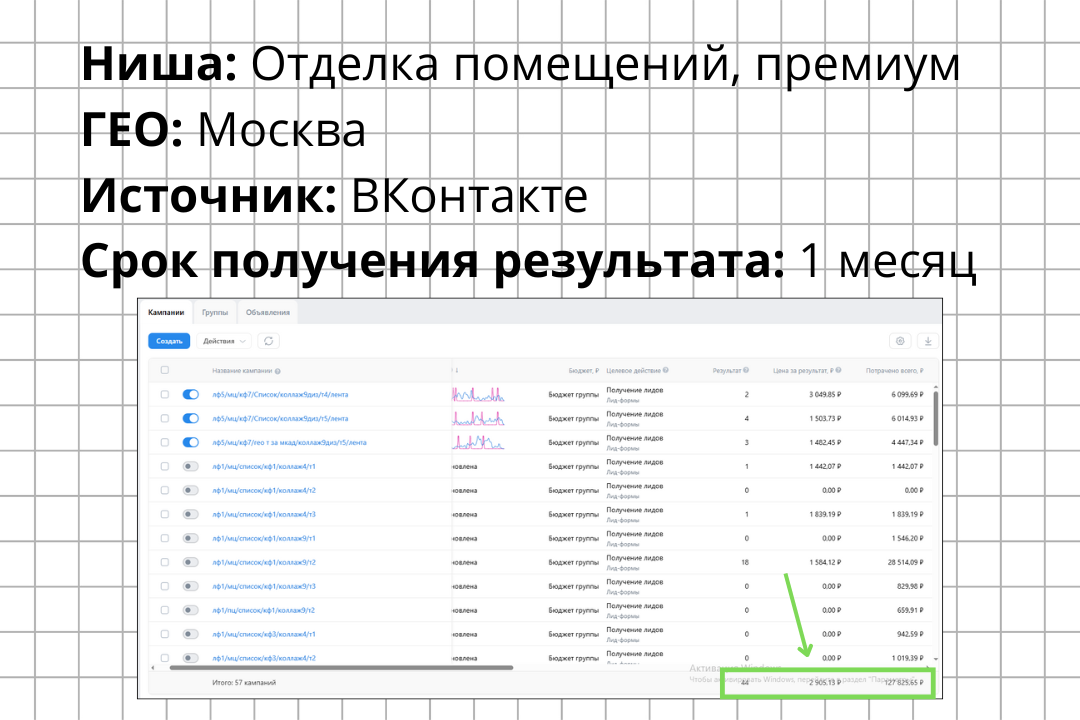Click the Название кампании column header

(x=242, y=371)
